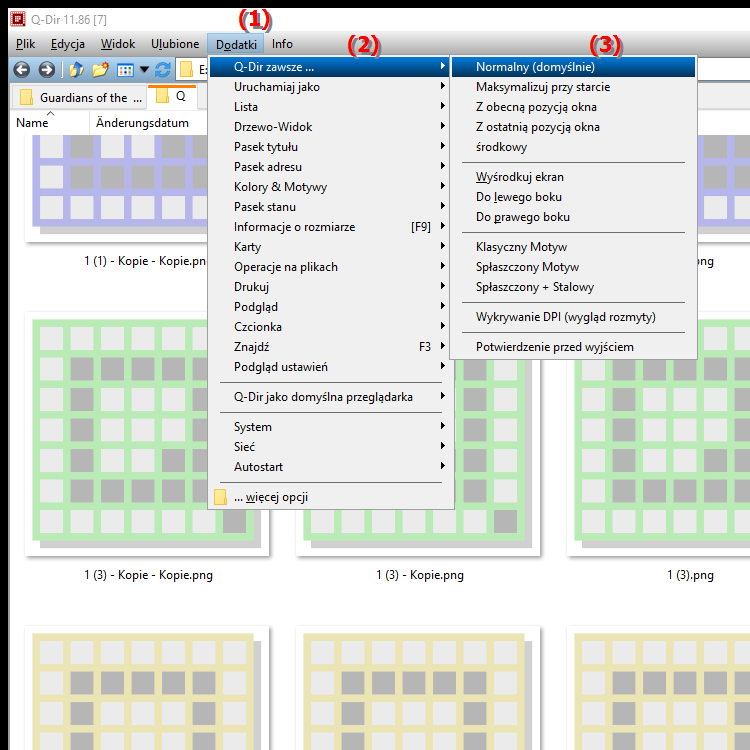
Task: Open the Autostart submenu
Action: pos(329,467)
